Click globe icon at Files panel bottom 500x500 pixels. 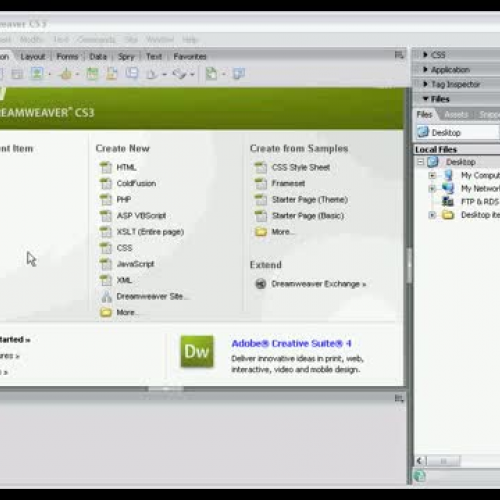[x=420, y=476]
